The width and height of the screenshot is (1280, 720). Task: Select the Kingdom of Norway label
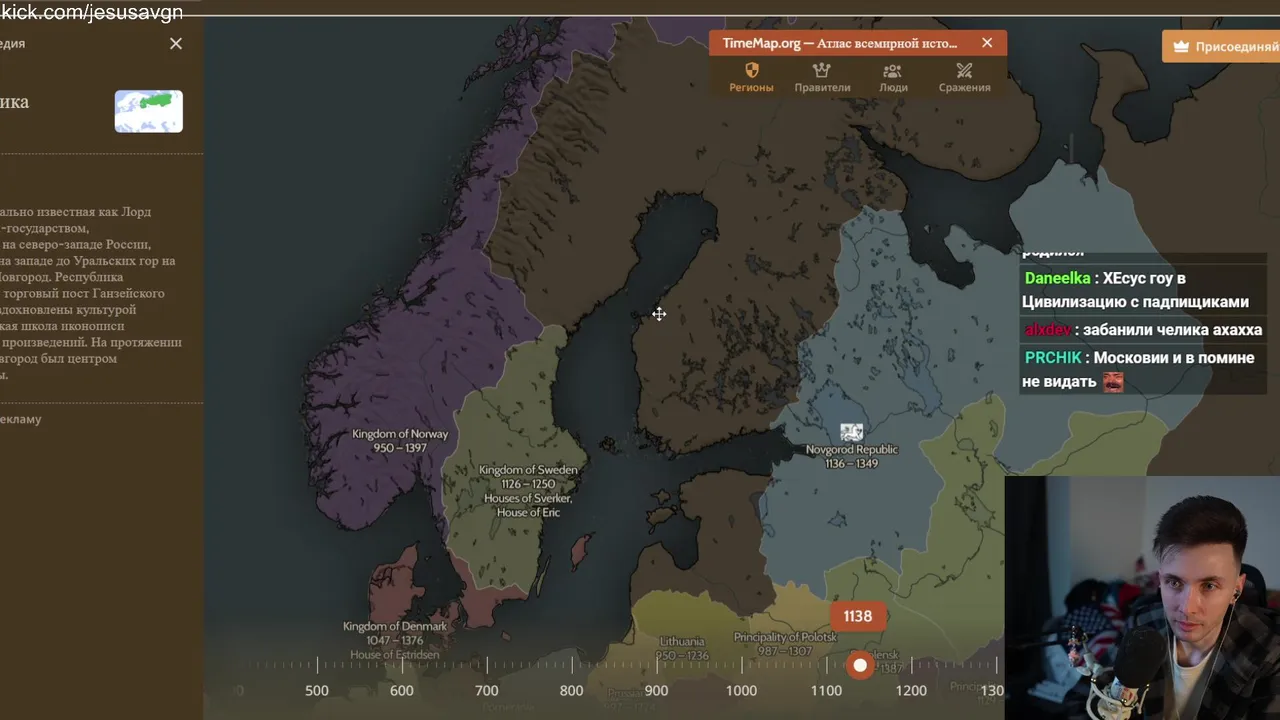click(400, 441)
